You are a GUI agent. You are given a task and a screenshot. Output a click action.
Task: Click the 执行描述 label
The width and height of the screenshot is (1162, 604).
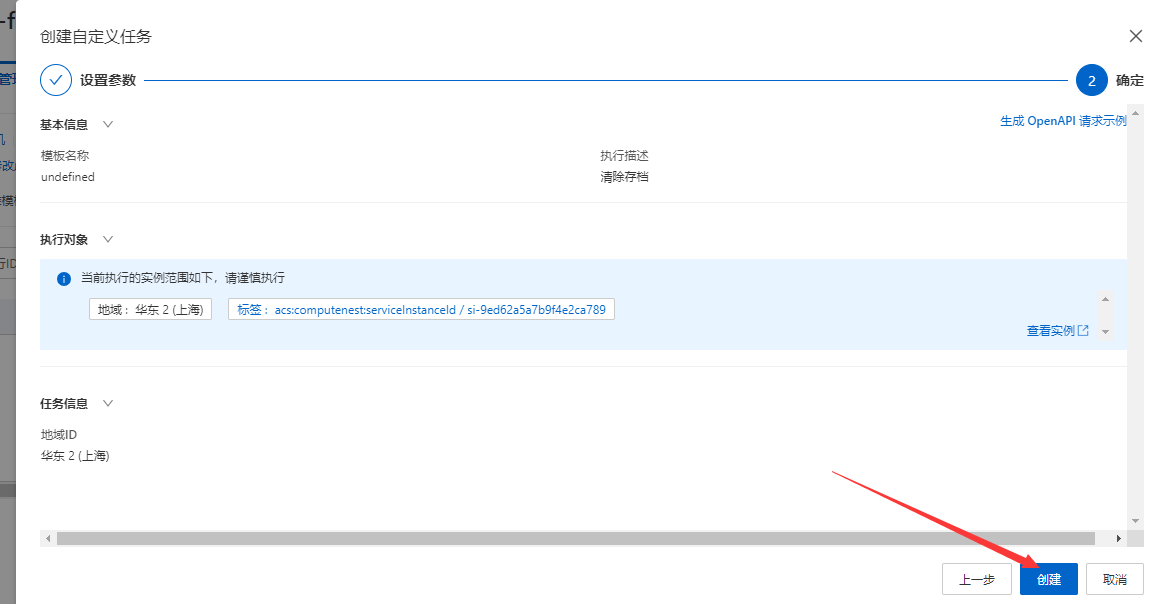[x=624, y=156]
